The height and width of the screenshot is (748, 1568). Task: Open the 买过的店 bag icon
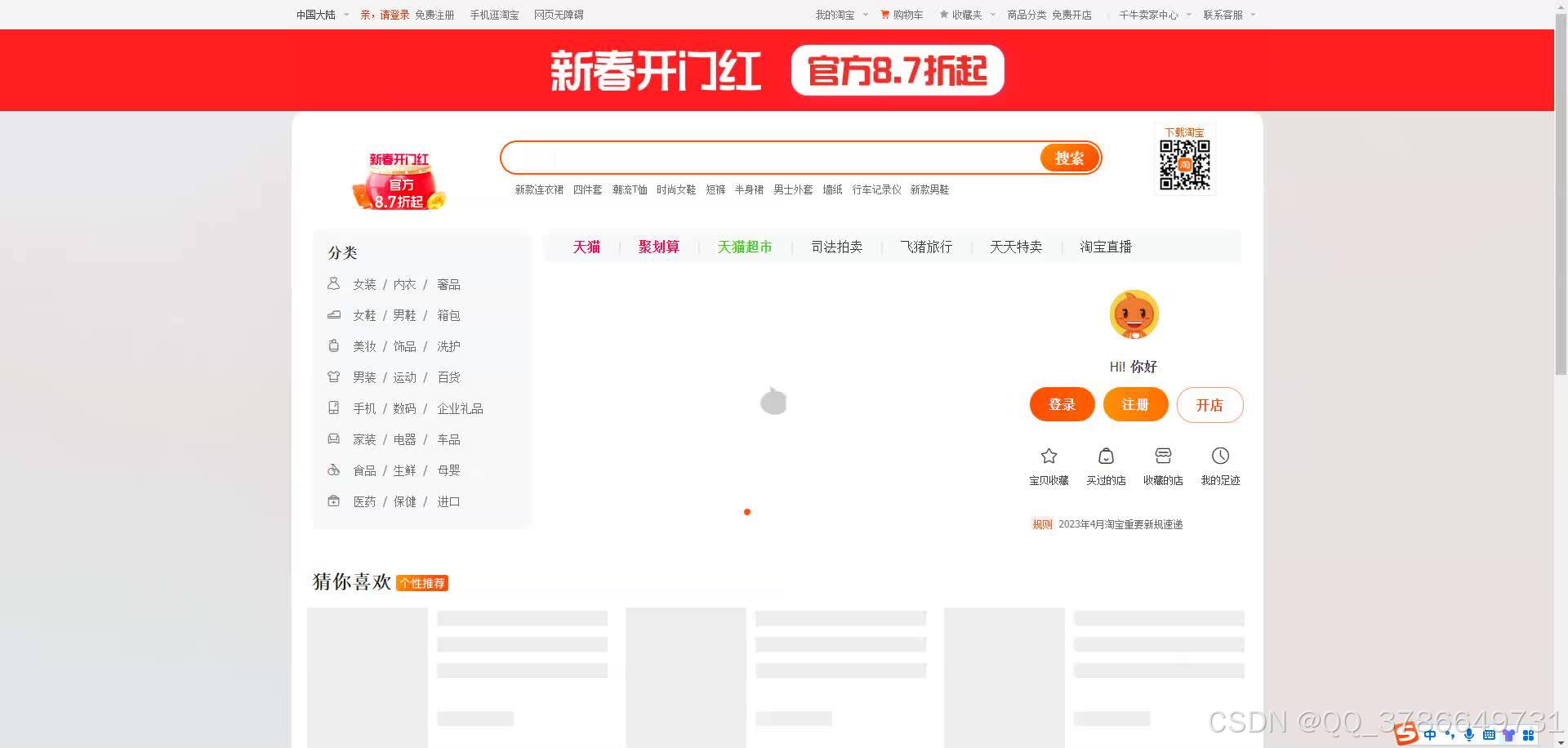coord(1106,456)
